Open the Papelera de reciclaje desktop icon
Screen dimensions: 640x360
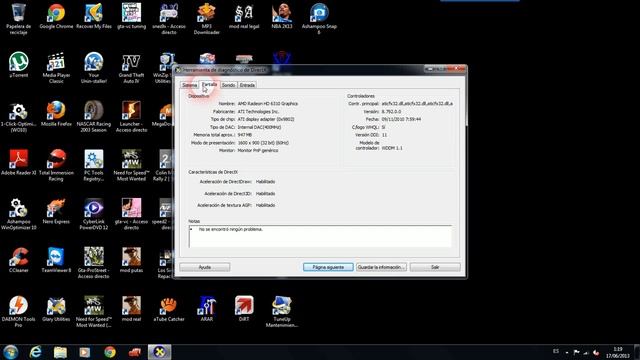pyautogui.click(x=18, y=18)
